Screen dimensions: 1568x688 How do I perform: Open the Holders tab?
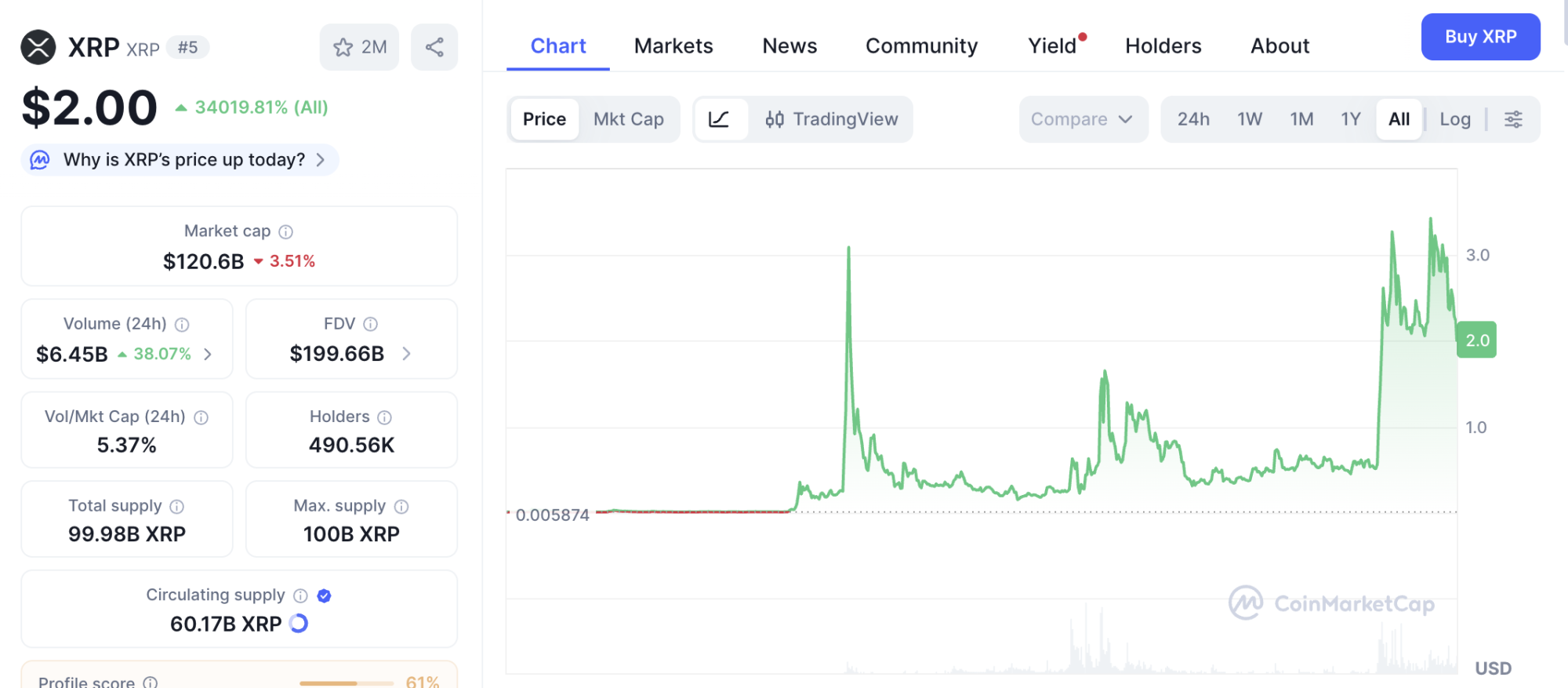coord(1163,46)
